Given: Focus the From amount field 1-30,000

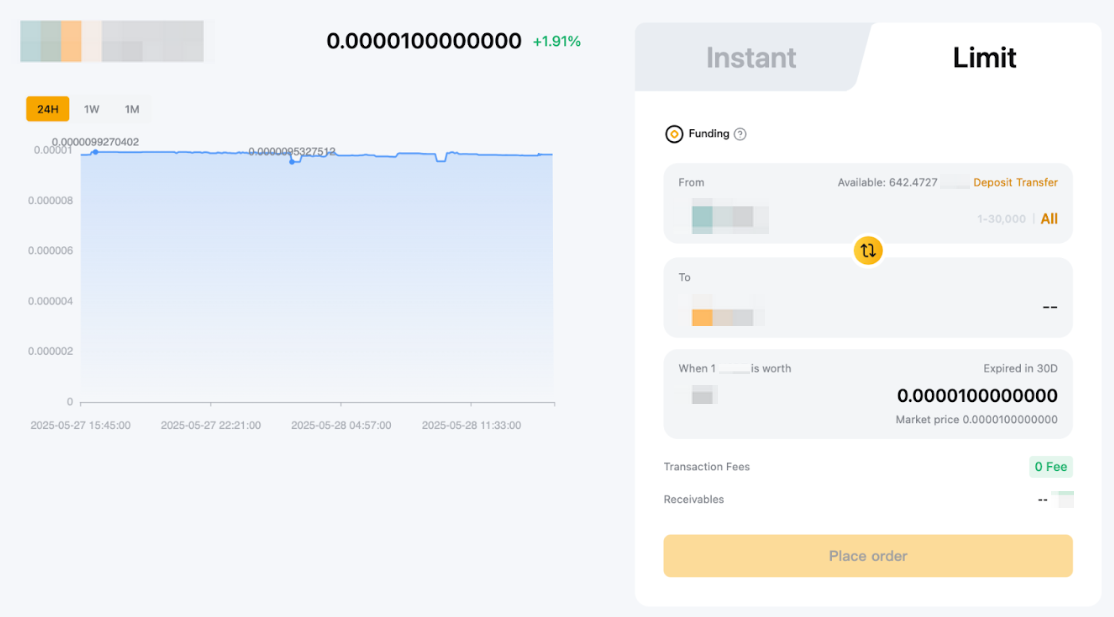Looking at the screenshot, I should pos(1000,219).
